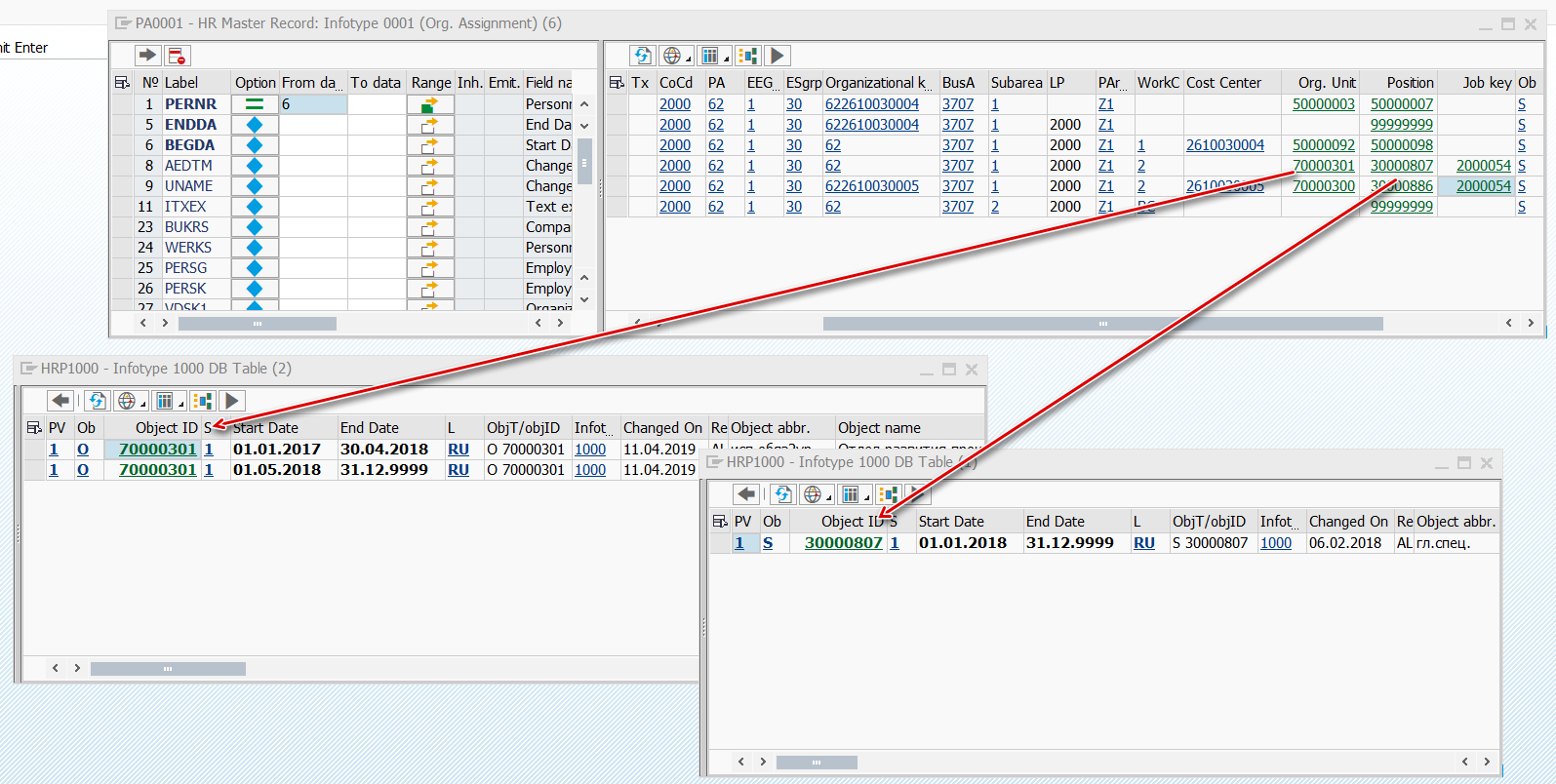Click the From data field for BEGDA row

(313, 145)
